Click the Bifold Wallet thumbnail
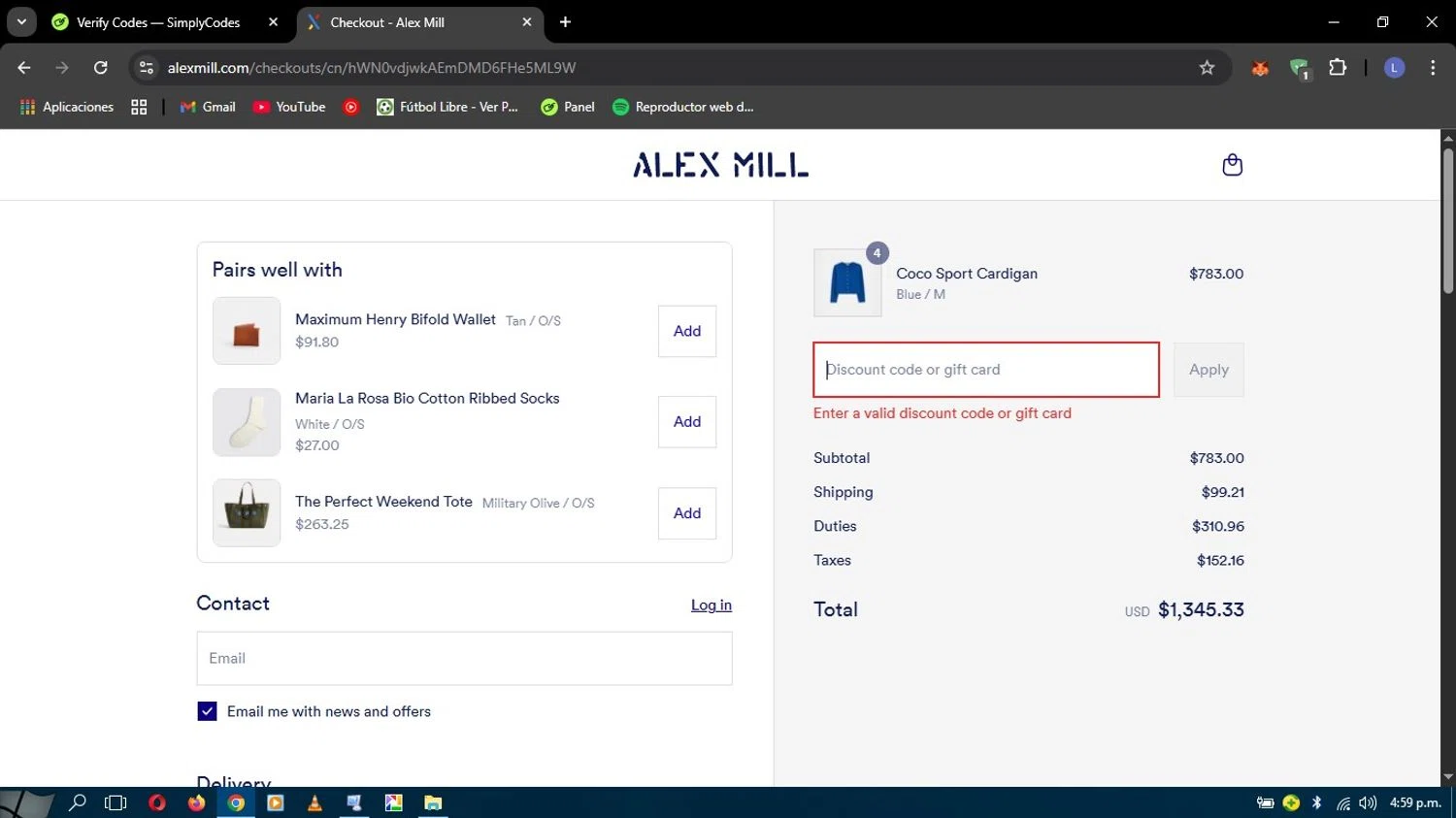Viewport: 1456px width, 818px height. click(247, 331)
